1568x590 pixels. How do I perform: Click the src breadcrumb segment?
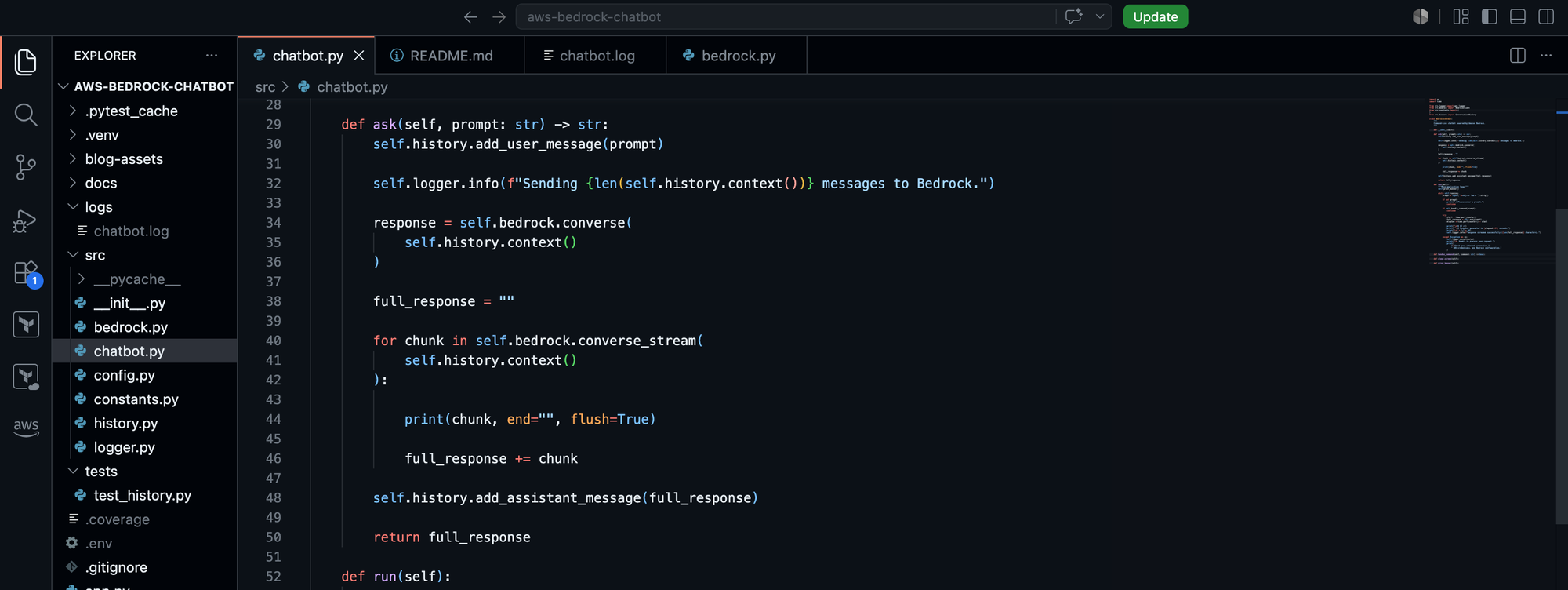pyautogui.click(x=265, y=87)
